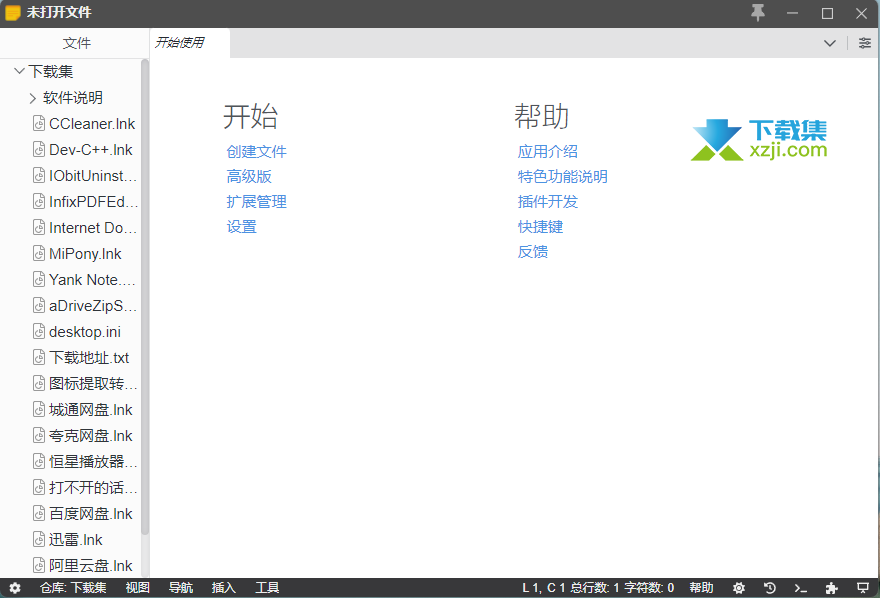This screenshot has width=880, height=598.
Task: Click the file icon beside 夸克网盘.lnk
Action: click(39, 435)
